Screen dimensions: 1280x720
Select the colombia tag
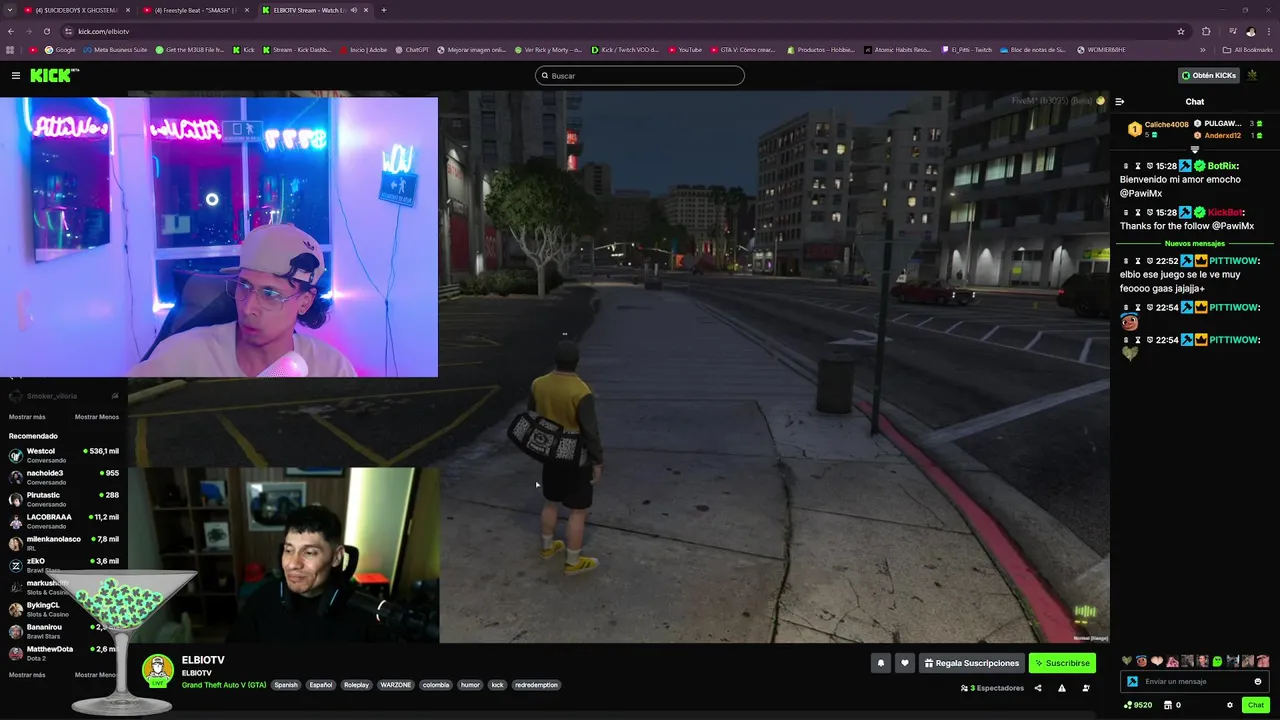click(x=436, y=685)
